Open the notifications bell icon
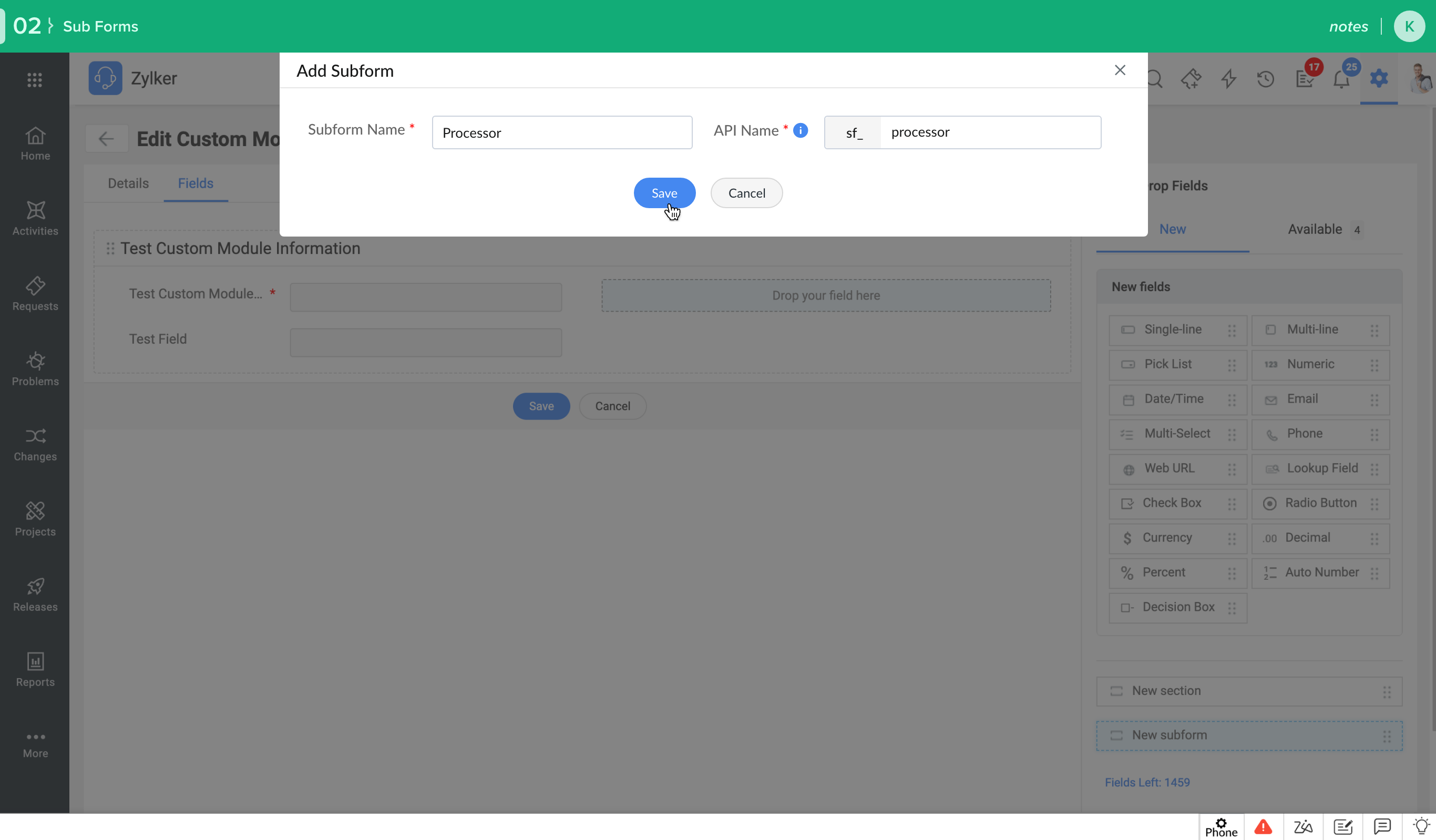Image resolution: width=1436 pixels, height=840 pixels. (1341, 79)
